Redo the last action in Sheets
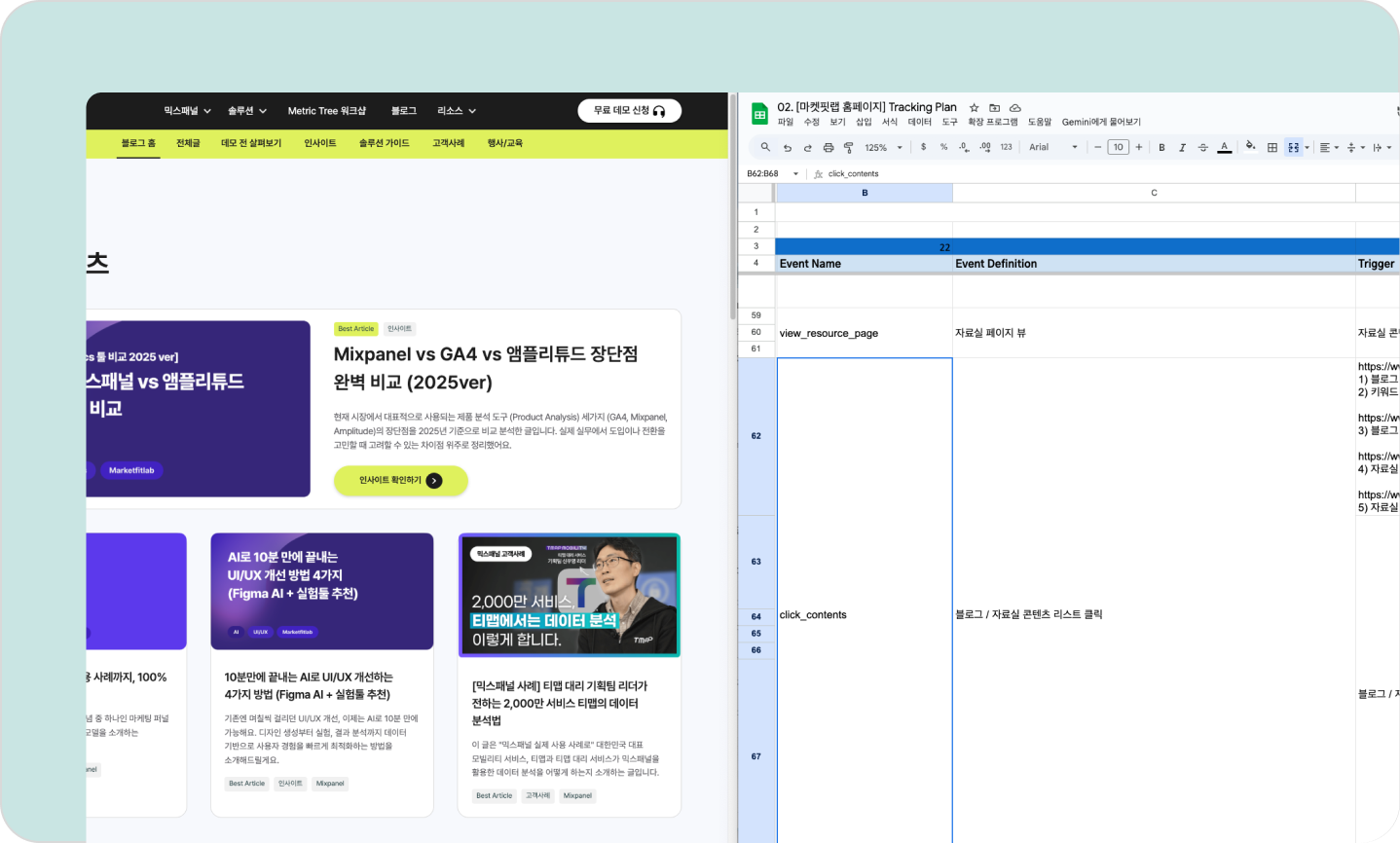 pos(807,148)
